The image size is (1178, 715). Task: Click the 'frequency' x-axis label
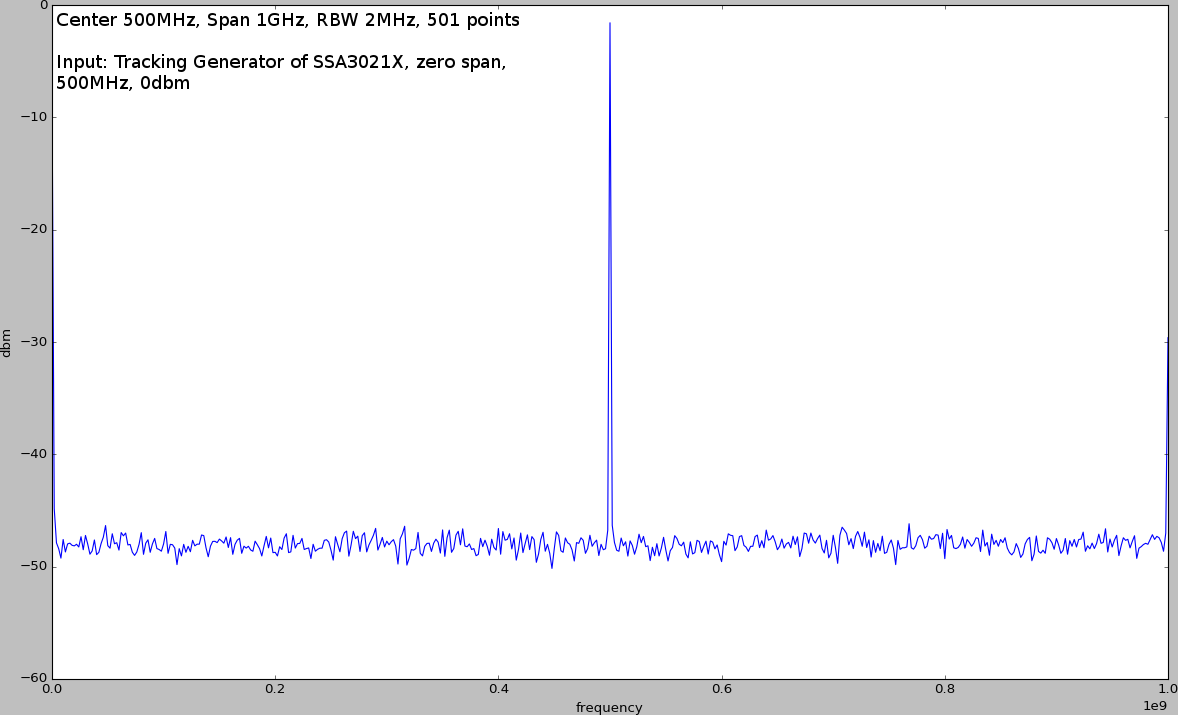(609, 707)
